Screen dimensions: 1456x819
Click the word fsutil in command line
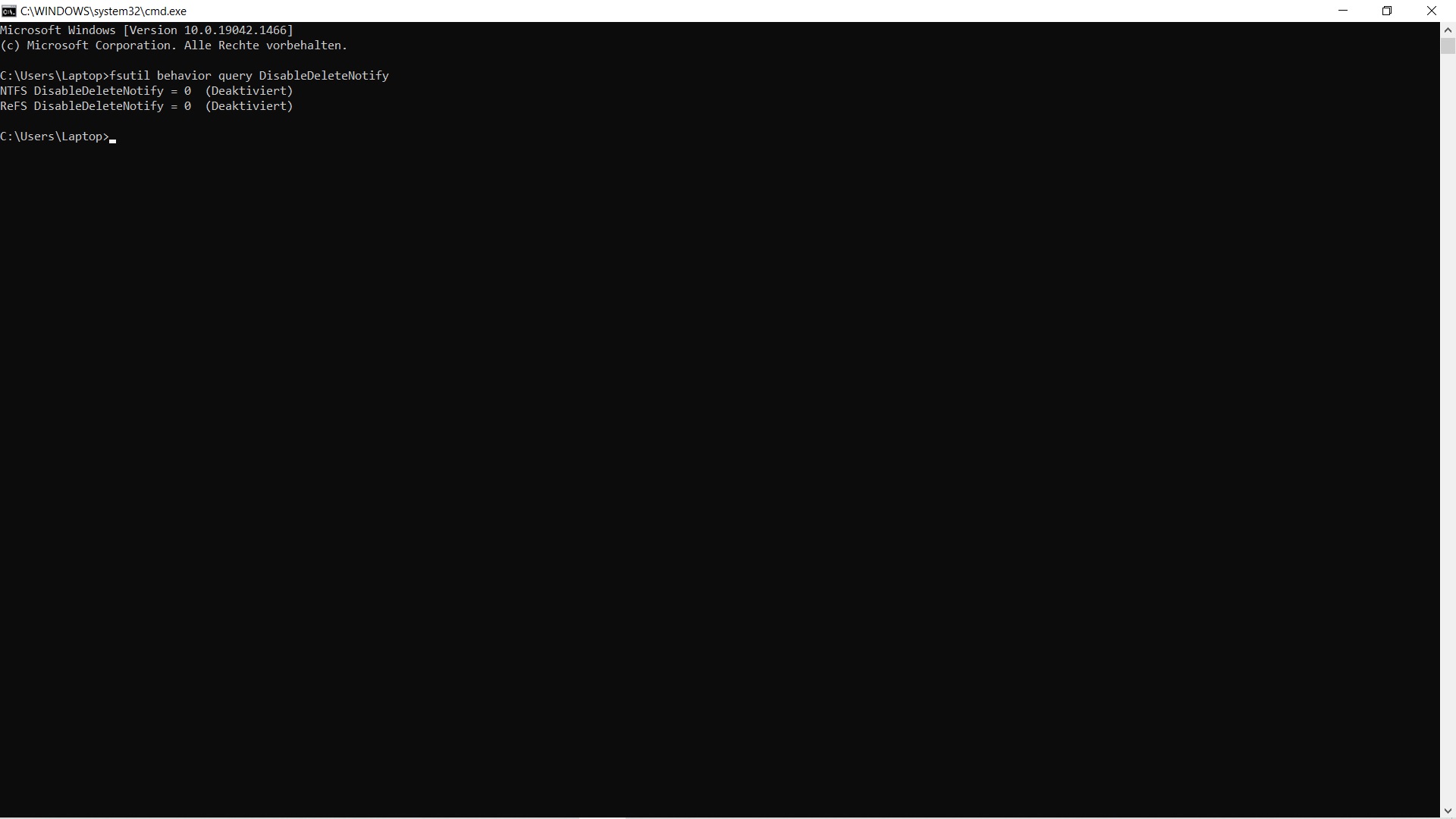point(130,76)
